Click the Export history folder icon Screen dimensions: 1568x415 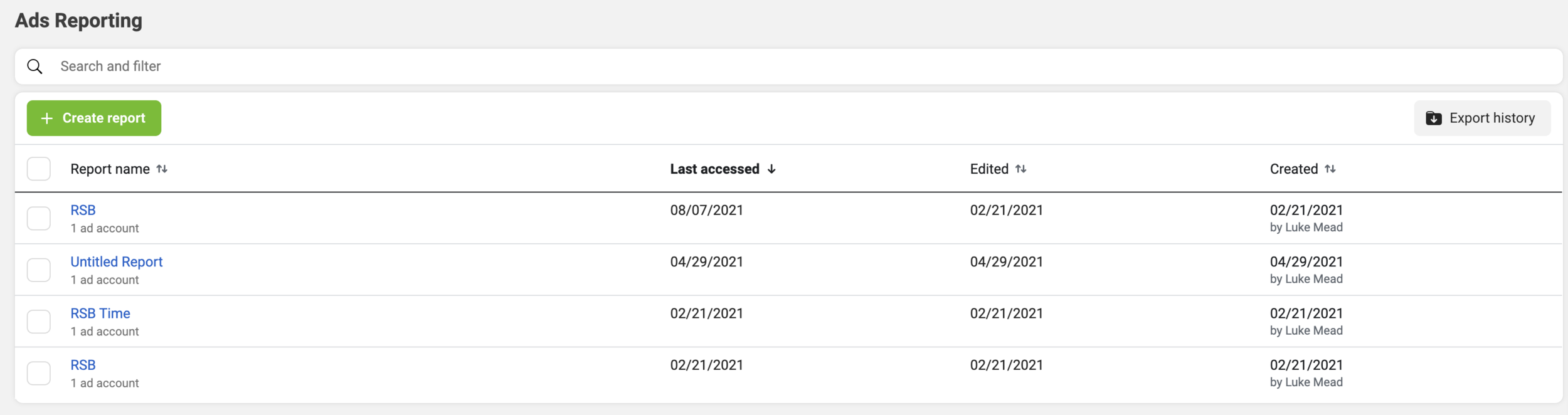1434,118
